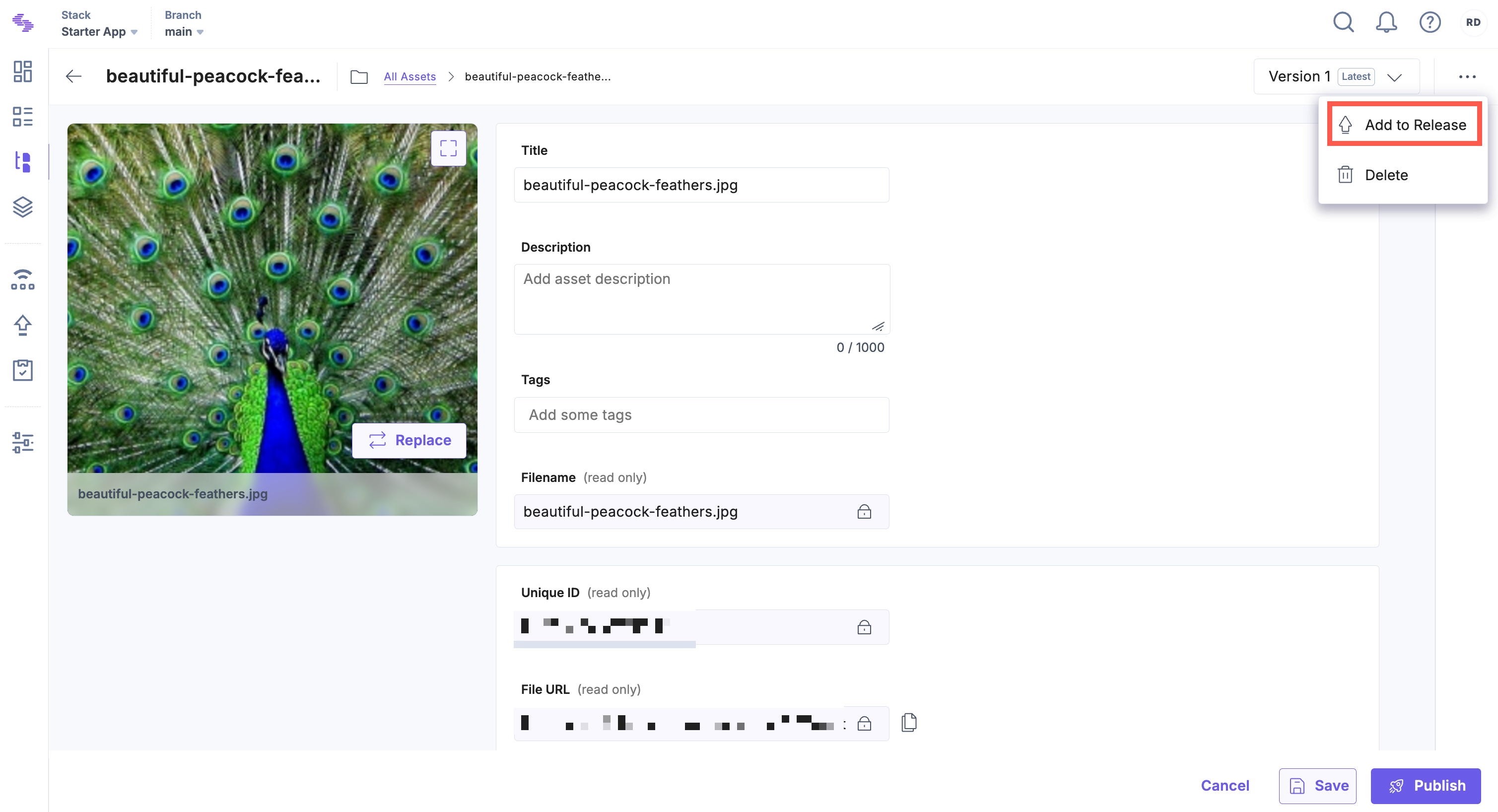Open the help question mark icon
The height and width of the screenshot is (812, 1498).
tap(1430, 23)
